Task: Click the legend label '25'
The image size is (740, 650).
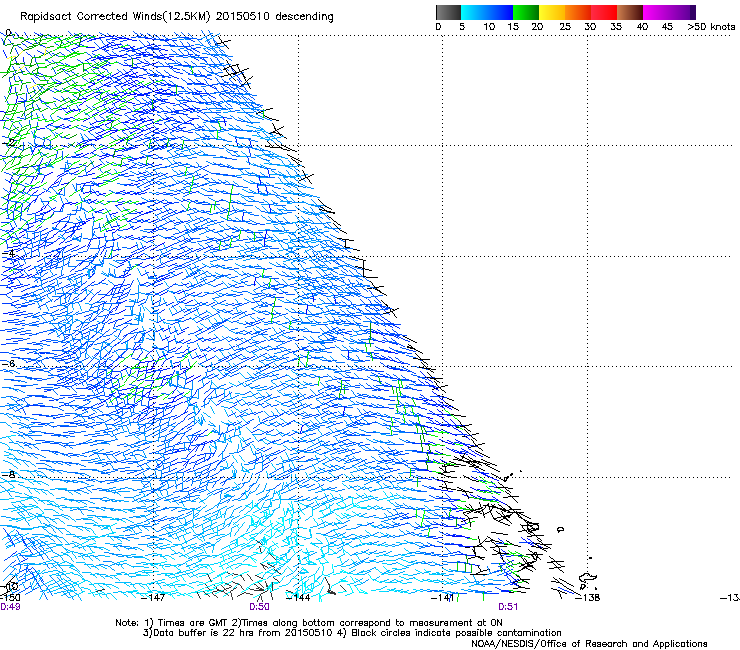Action: [x=565, y=27]
